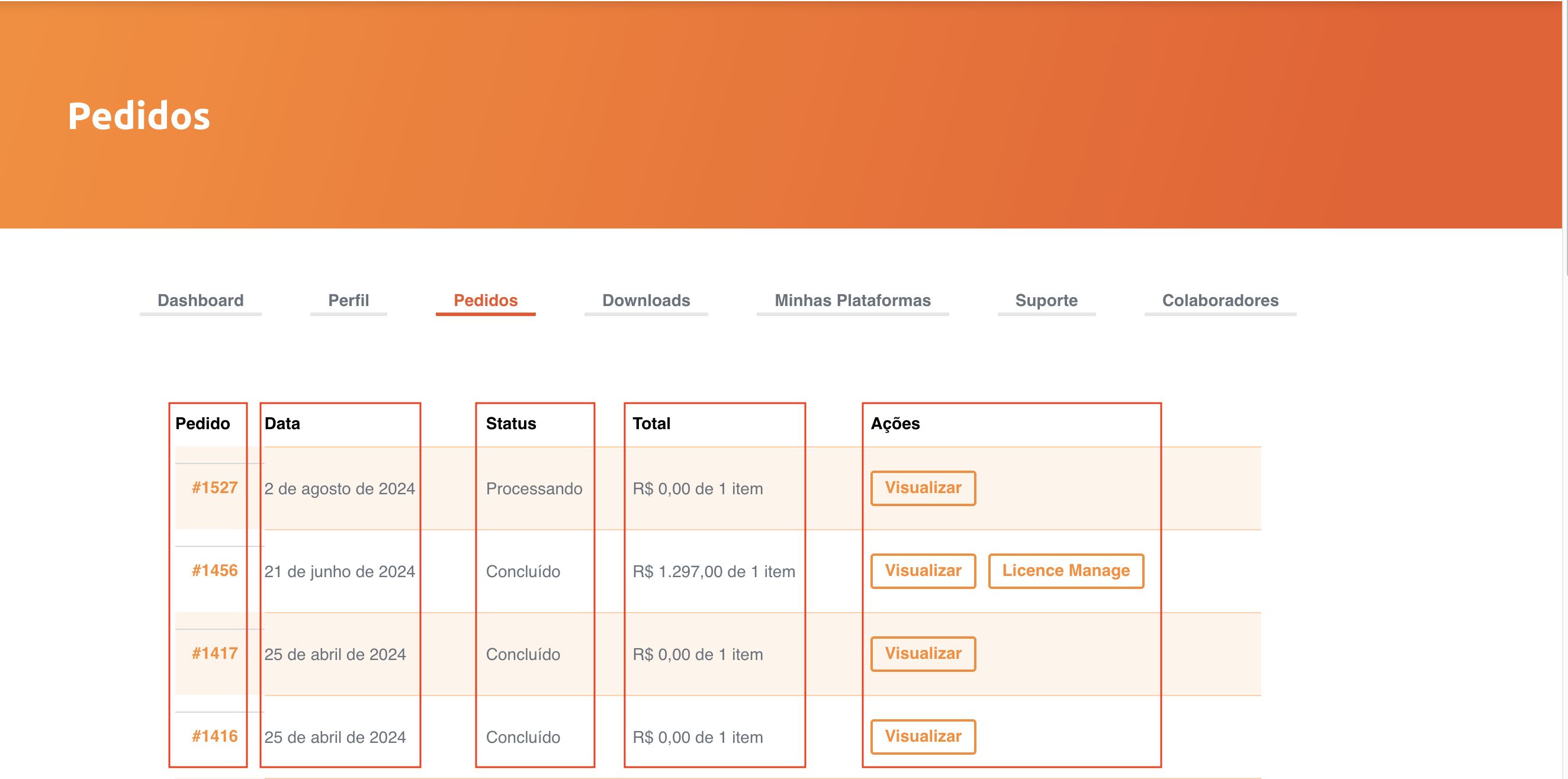Click date of order #1416

tap(335, 737)
